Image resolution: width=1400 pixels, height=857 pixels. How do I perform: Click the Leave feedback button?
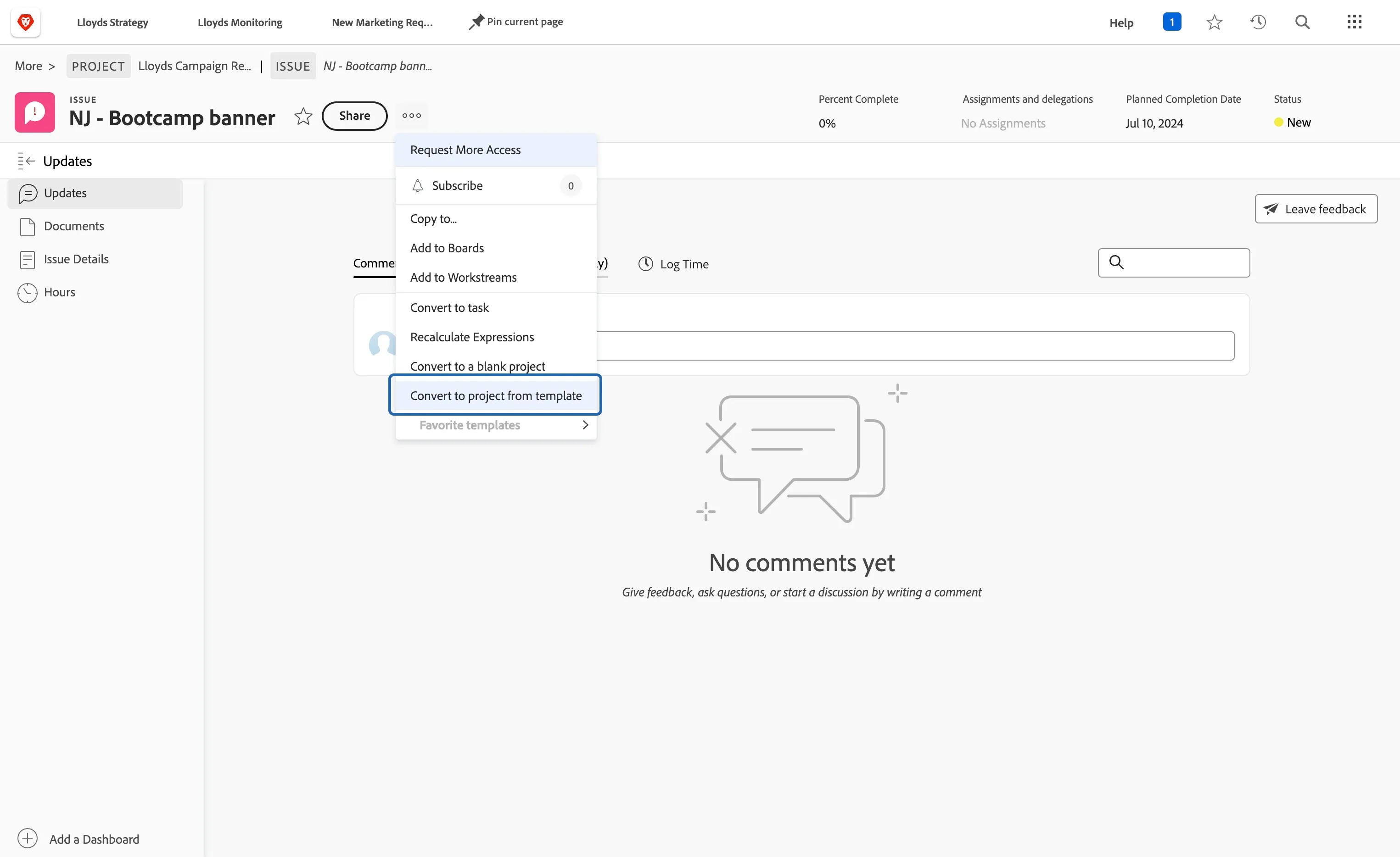(1316, 209)
